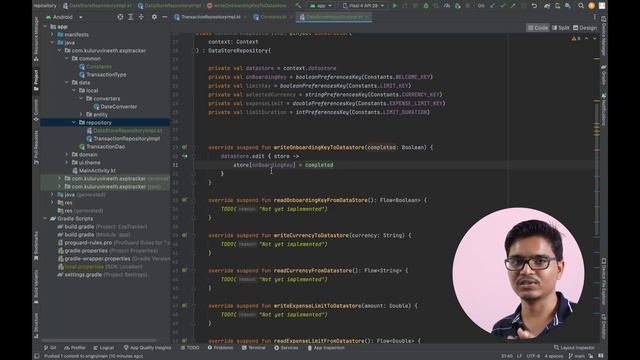Expand the domain package
Image resolution: width=640 pixels, height=360 pixels.
tap(67, 155)
